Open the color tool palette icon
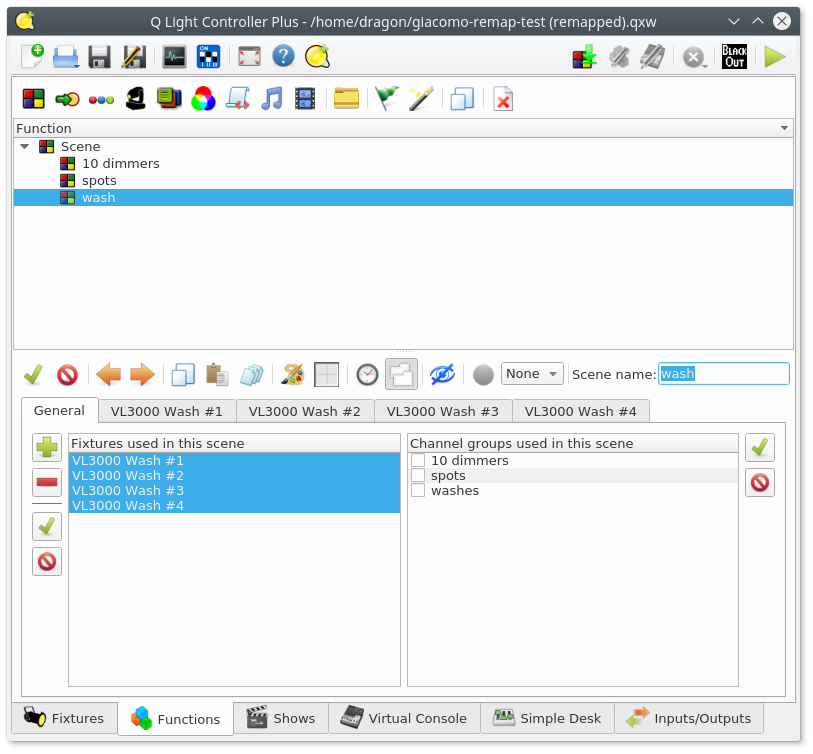 292,374
